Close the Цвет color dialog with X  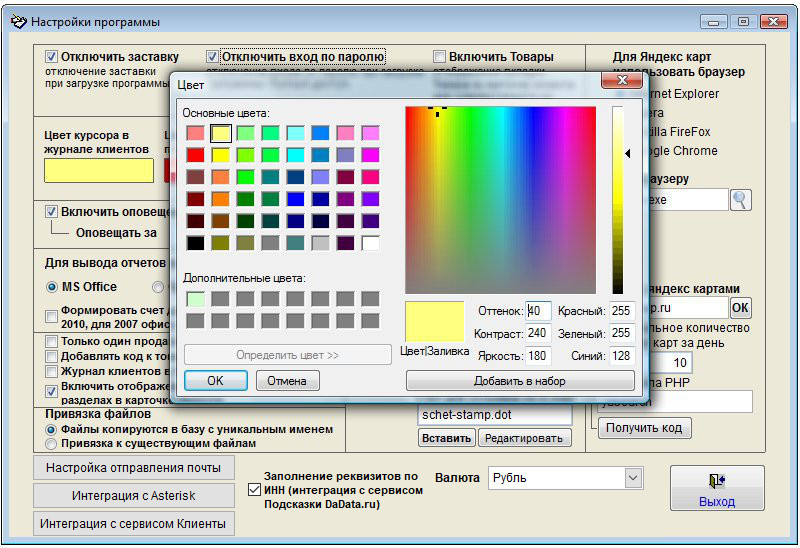620,82
